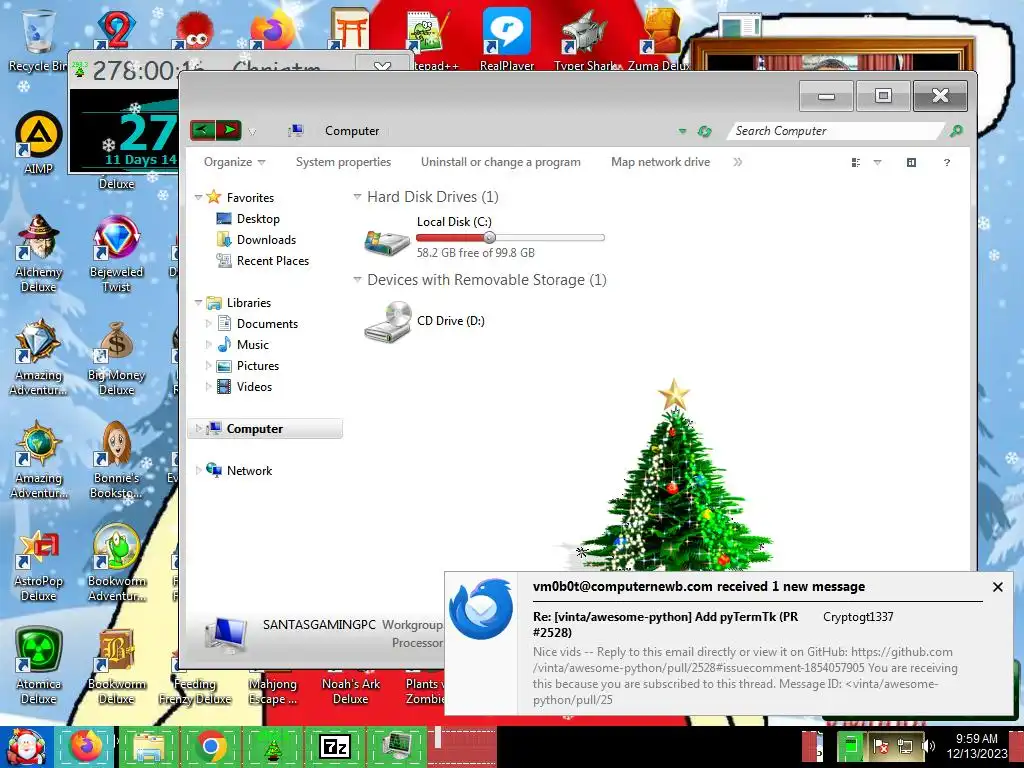
Task: Open address bar history dropdown
Action: pyautogui.click(x=682, y=131)
